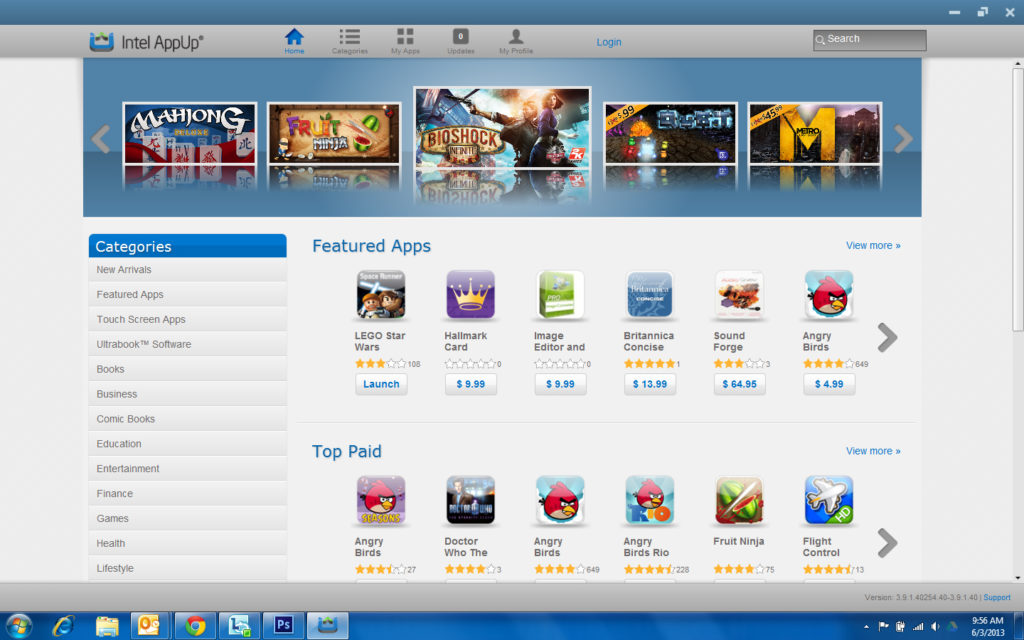Buy Angry Birds for $4.99
This screenshot has height=640, width=1024.
tap(829, 384)
